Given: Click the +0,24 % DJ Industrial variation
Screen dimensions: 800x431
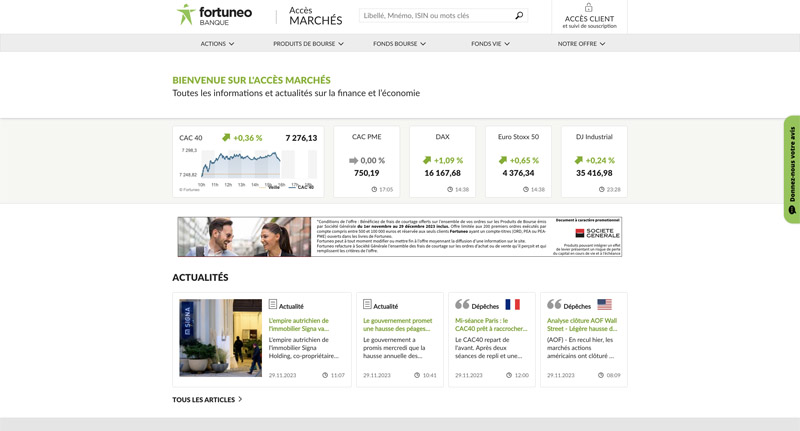Looking at the screenshot, I should tap(600, 160).
